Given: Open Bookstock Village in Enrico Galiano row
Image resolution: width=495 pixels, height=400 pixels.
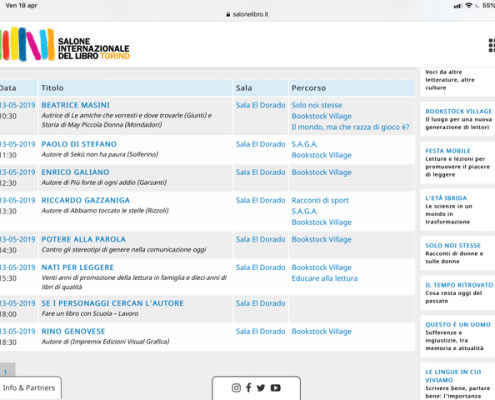Looking at the screenshot, I should [321, 172].
